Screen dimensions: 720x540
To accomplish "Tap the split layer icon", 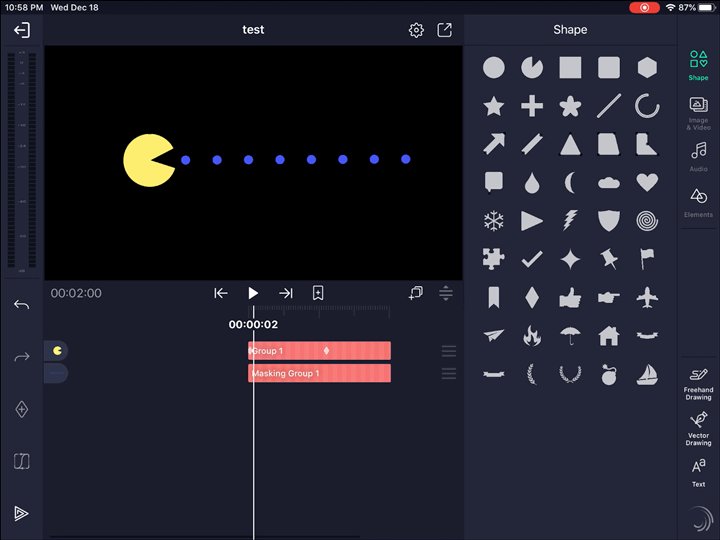I will (x=22, y=461).
